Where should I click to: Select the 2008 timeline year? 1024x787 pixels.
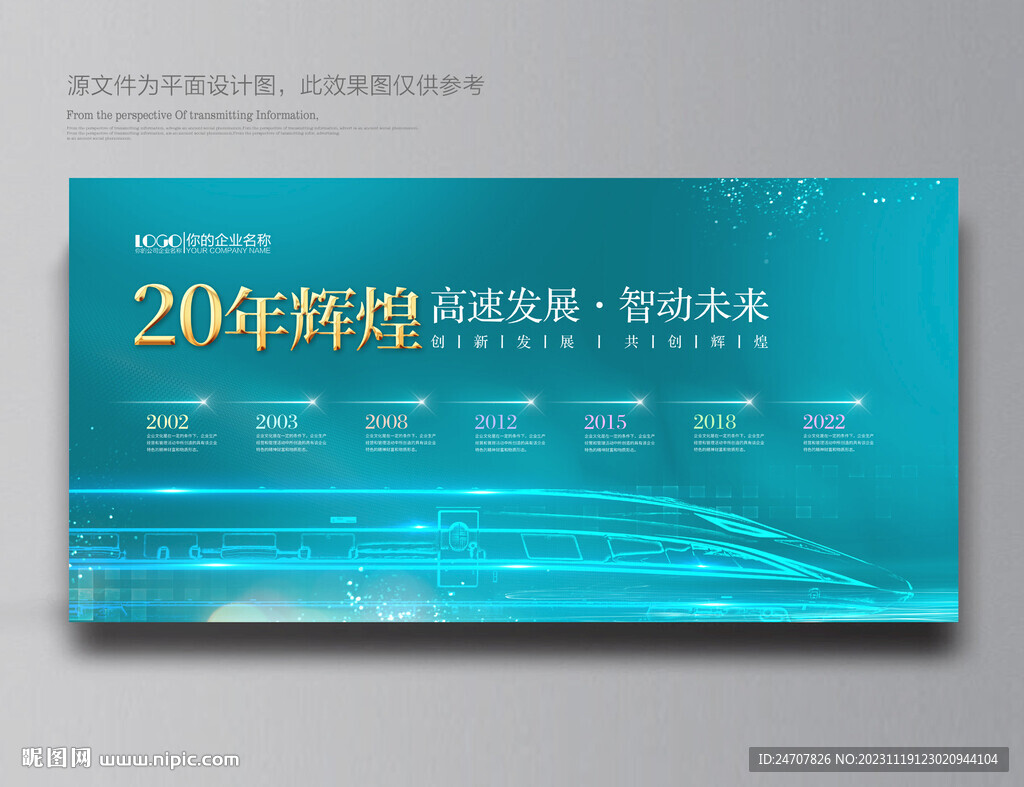click(x=386, y=421)
